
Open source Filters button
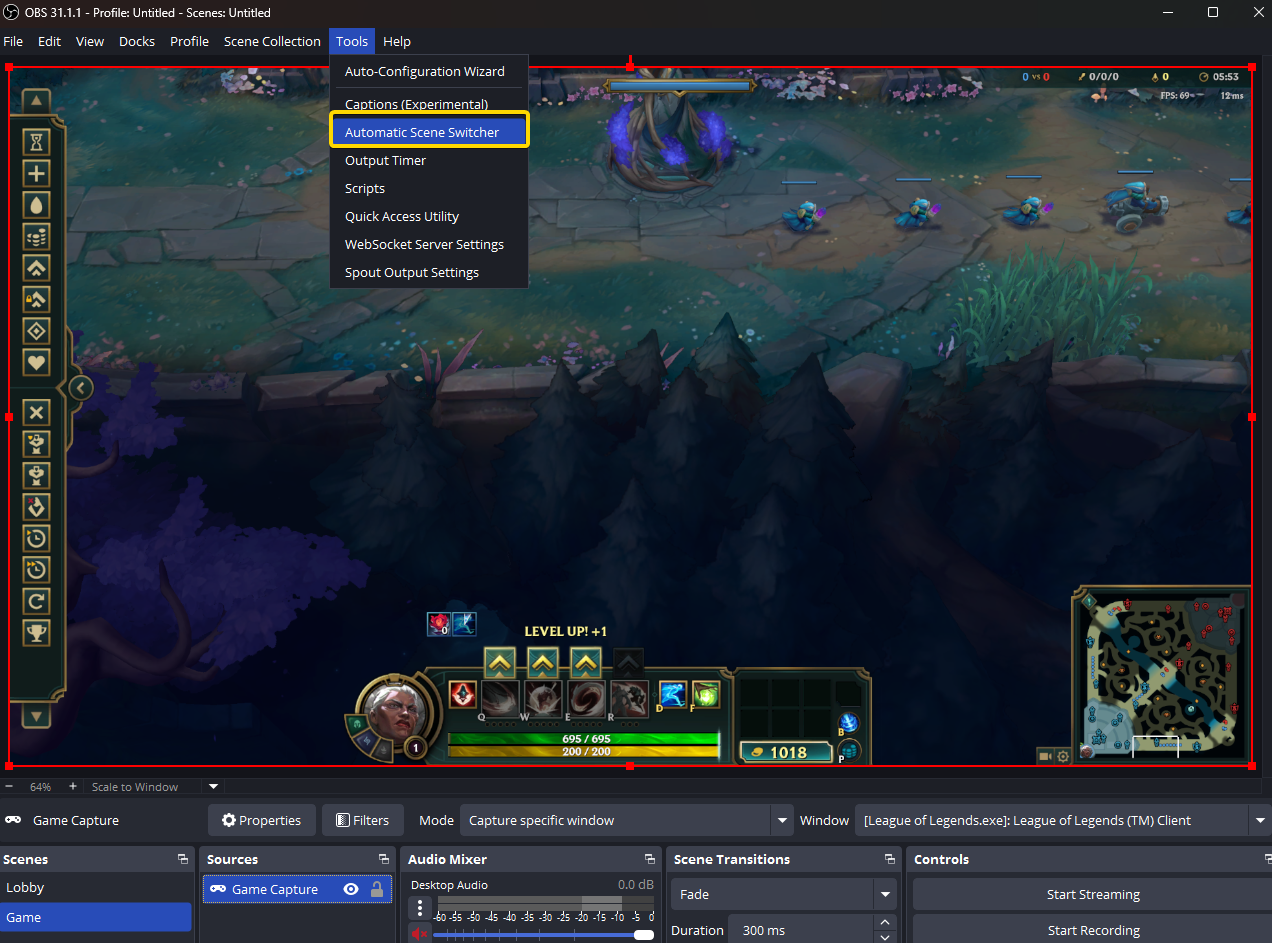coord(362,820)
